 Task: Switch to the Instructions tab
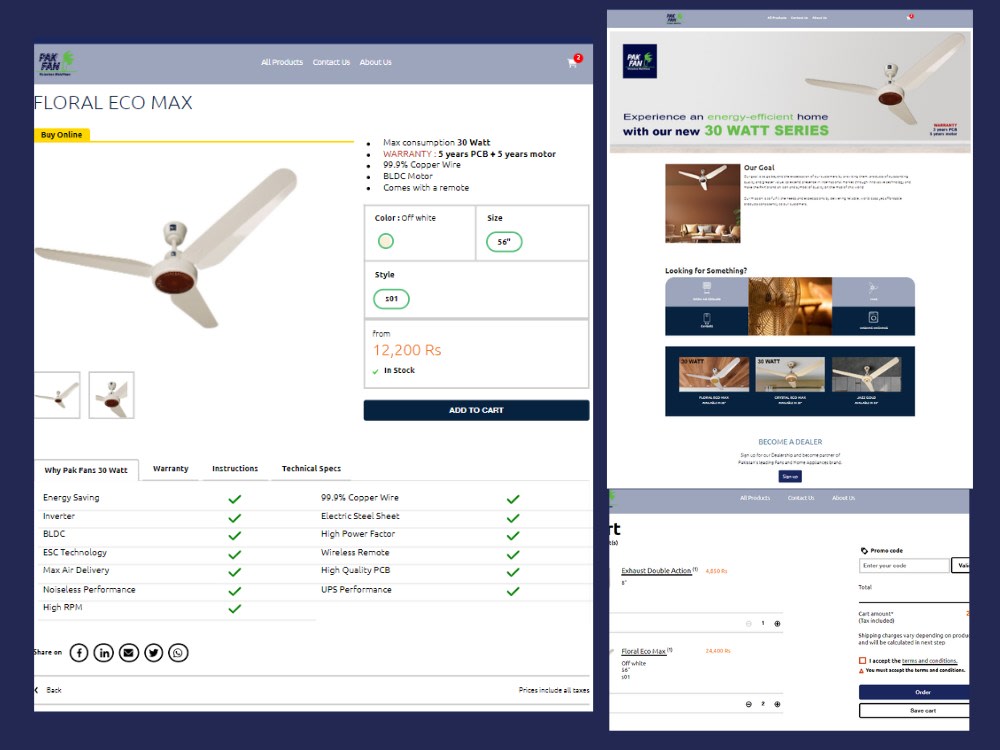pyautogui.click(x=235, y=469)
